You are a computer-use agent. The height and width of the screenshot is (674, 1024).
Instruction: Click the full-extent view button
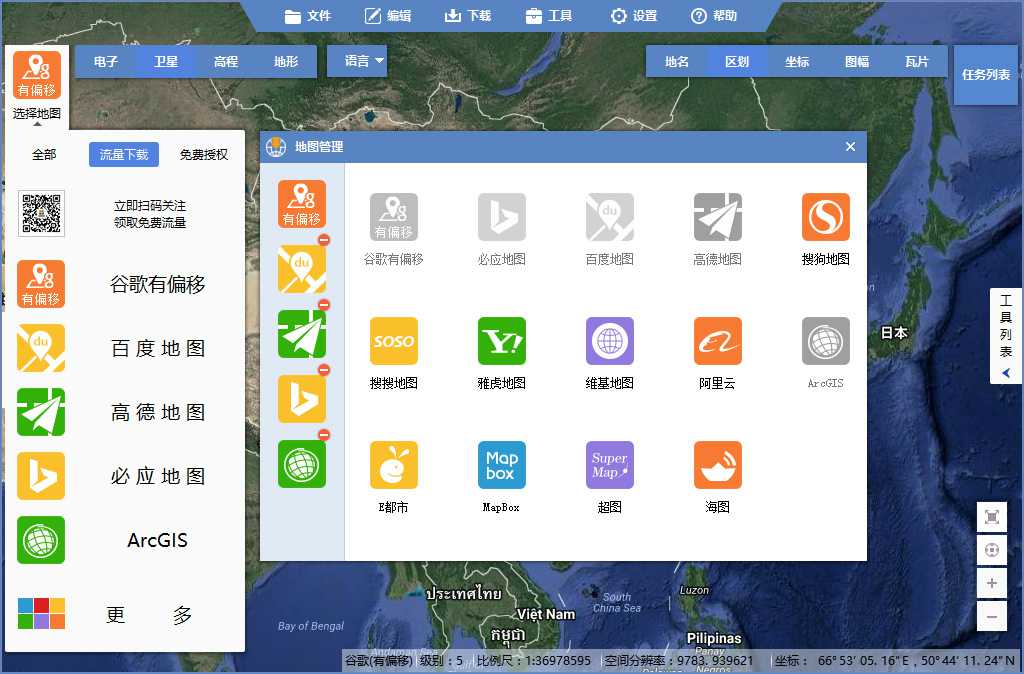click(991, 517)
